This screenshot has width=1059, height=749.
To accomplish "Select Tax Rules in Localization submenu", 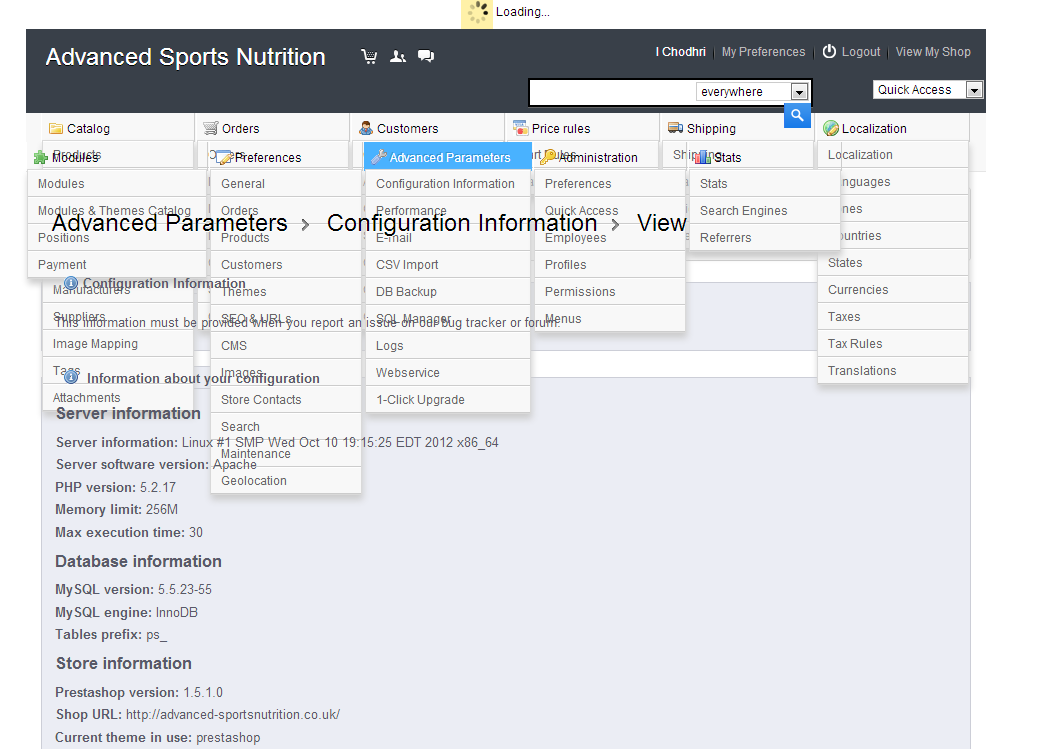I will click(893, 344).
